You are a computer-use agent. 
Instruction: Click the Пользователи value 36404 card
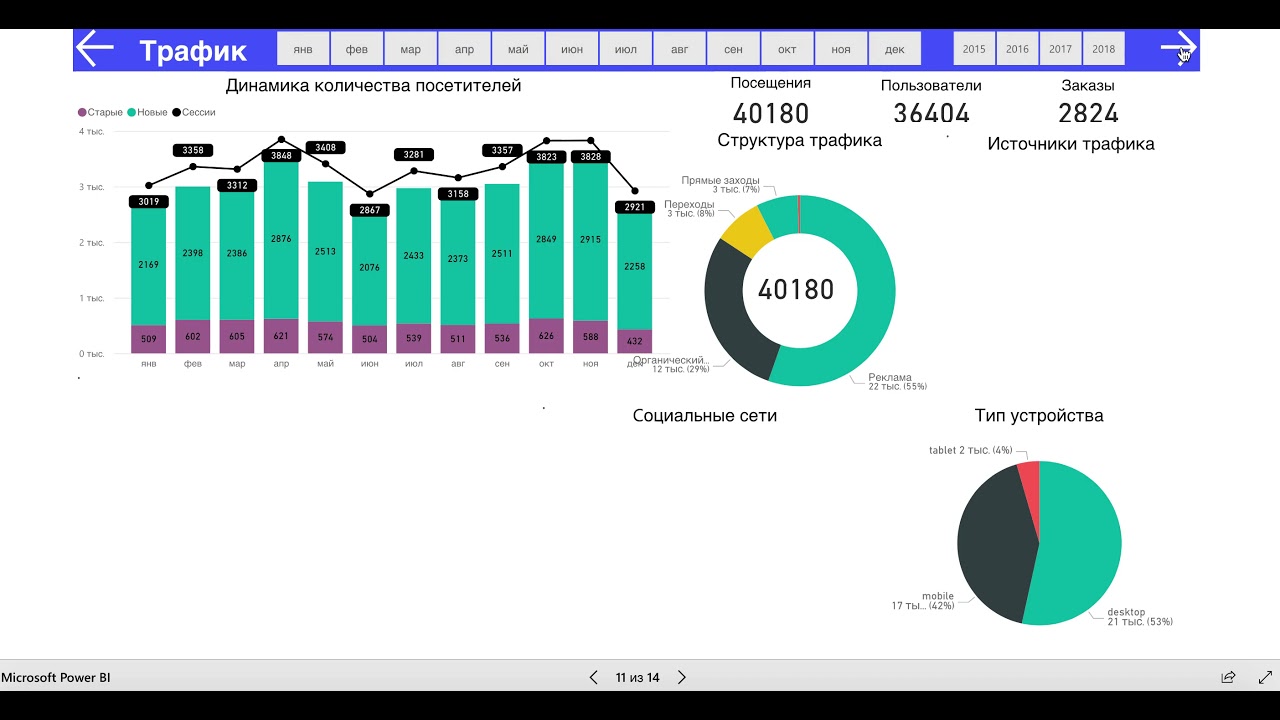[x=931, y=113]
